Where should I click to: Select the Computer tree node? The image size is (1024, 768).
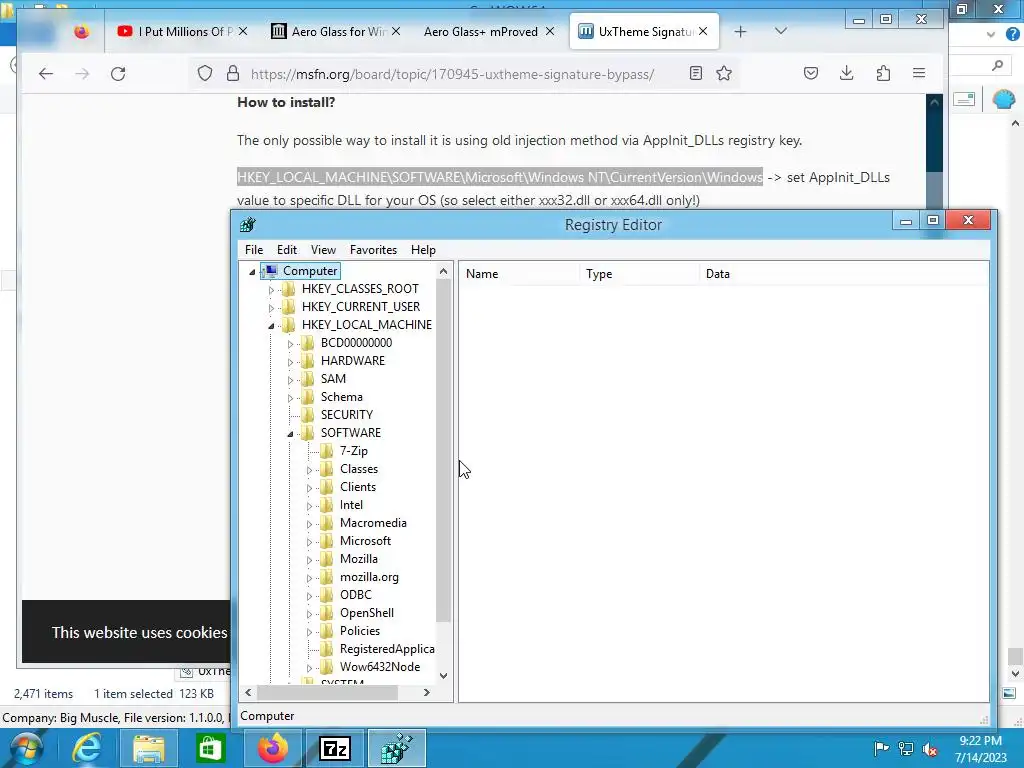tap(310, 271)
